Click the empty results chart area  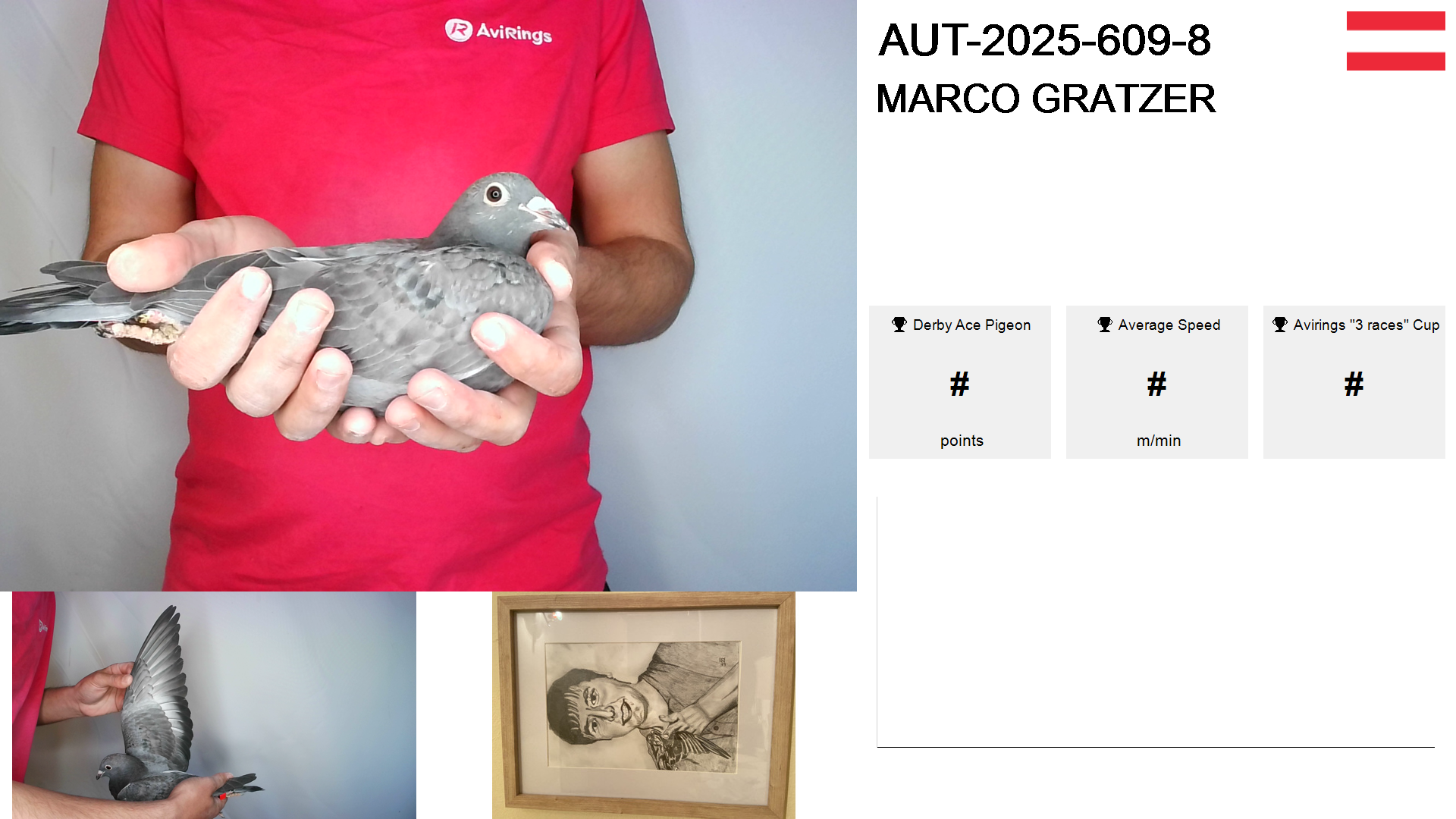[1156, 622]
